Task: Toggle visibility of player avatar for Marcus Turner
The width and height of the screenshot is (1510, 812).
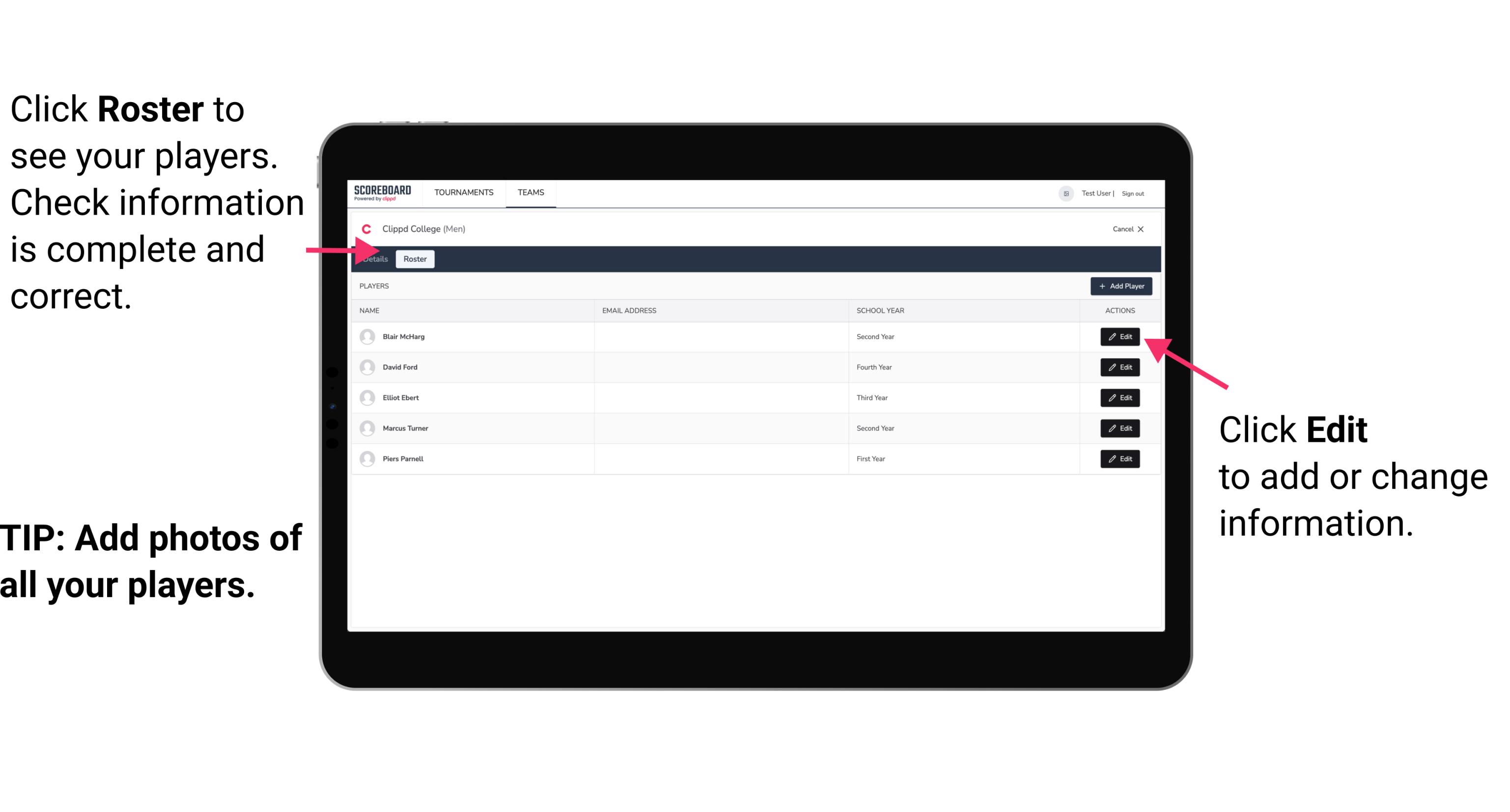Action: coord(366,428)
